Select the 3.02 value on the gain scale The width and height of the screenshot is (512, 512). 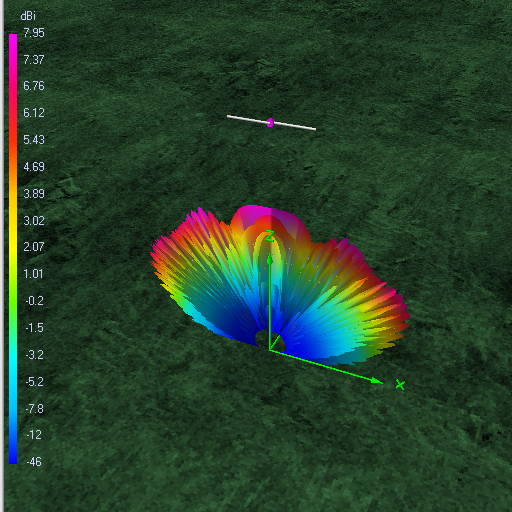click(x=34, y=221)
